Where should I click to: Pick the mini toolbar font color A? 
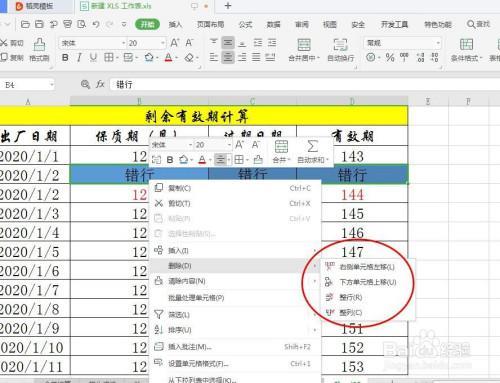202,160
